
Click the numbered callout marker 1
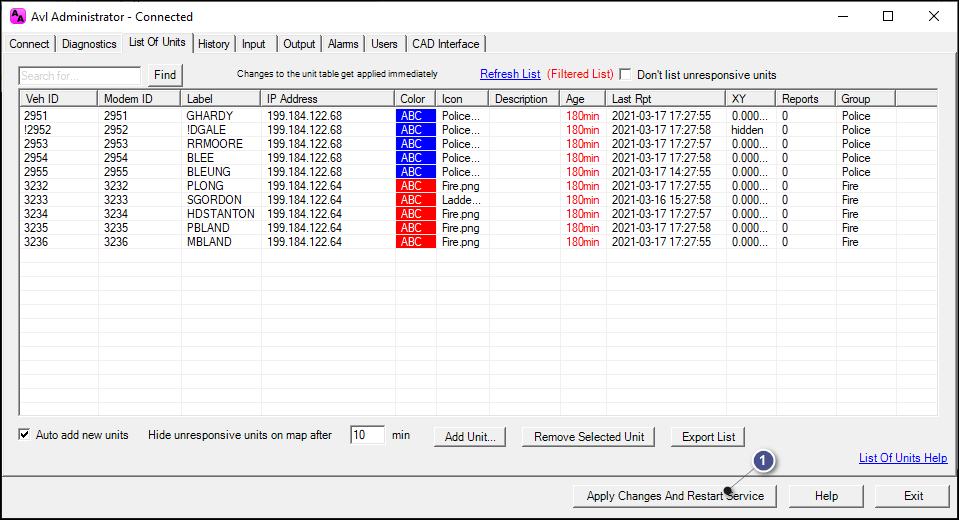pyautogui.click(x=763, y=460)
